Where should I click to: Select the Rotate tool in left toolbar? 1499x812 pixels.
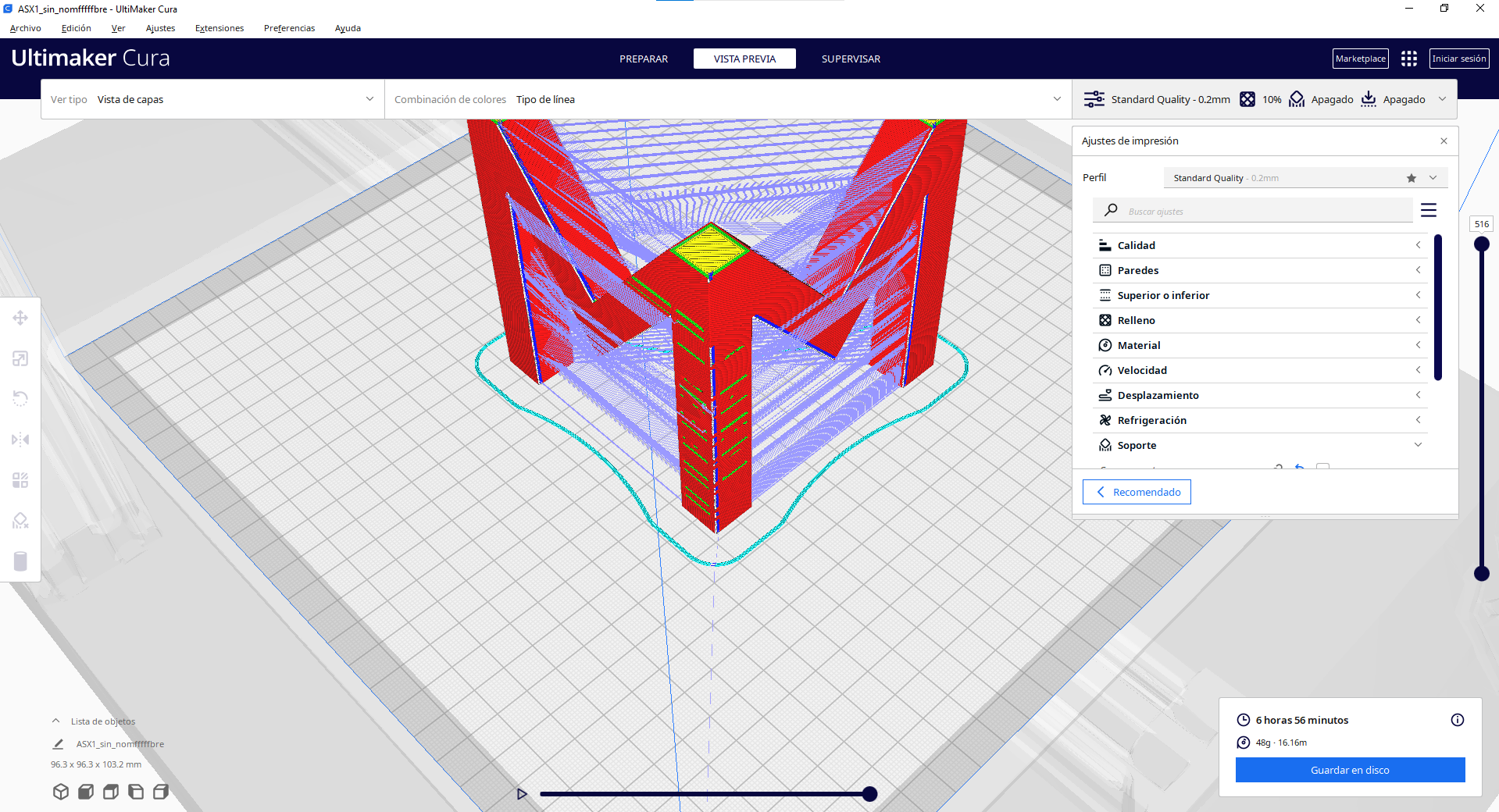(20, 399)
